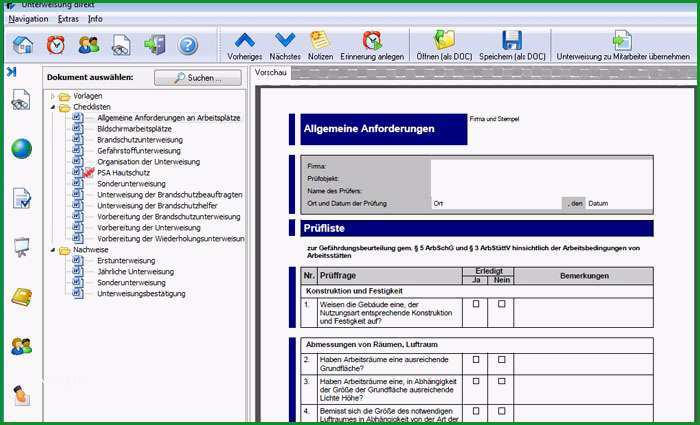This screenshot has height=425, width=700.
Task: Select Sonderunterweisung under Nachweise
Action: point(131,283)
